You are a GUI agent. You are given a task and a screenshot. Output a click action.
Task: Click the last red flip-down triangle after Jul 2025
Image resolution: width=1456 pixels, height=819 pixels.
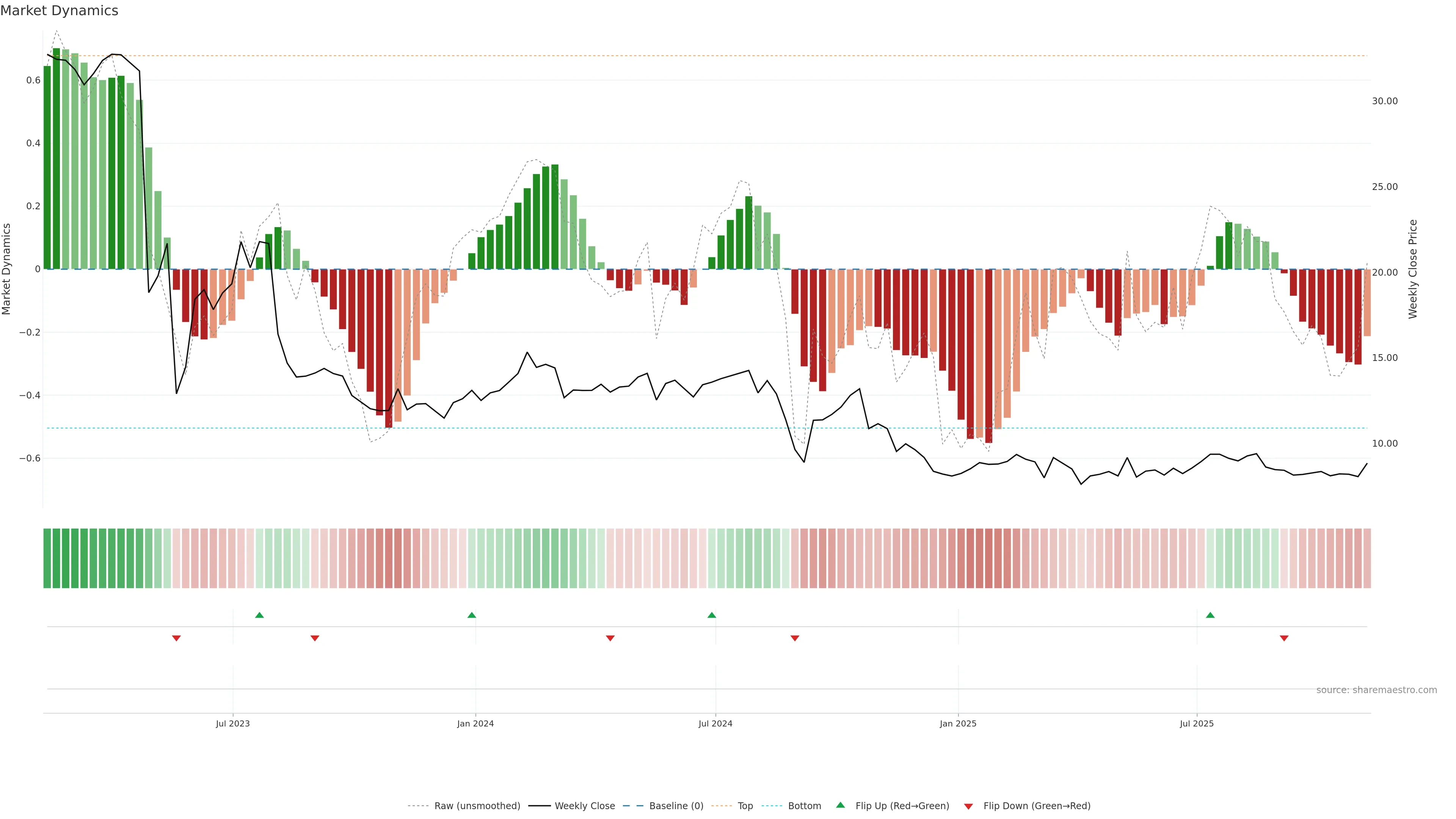(x=1284, y=638)
